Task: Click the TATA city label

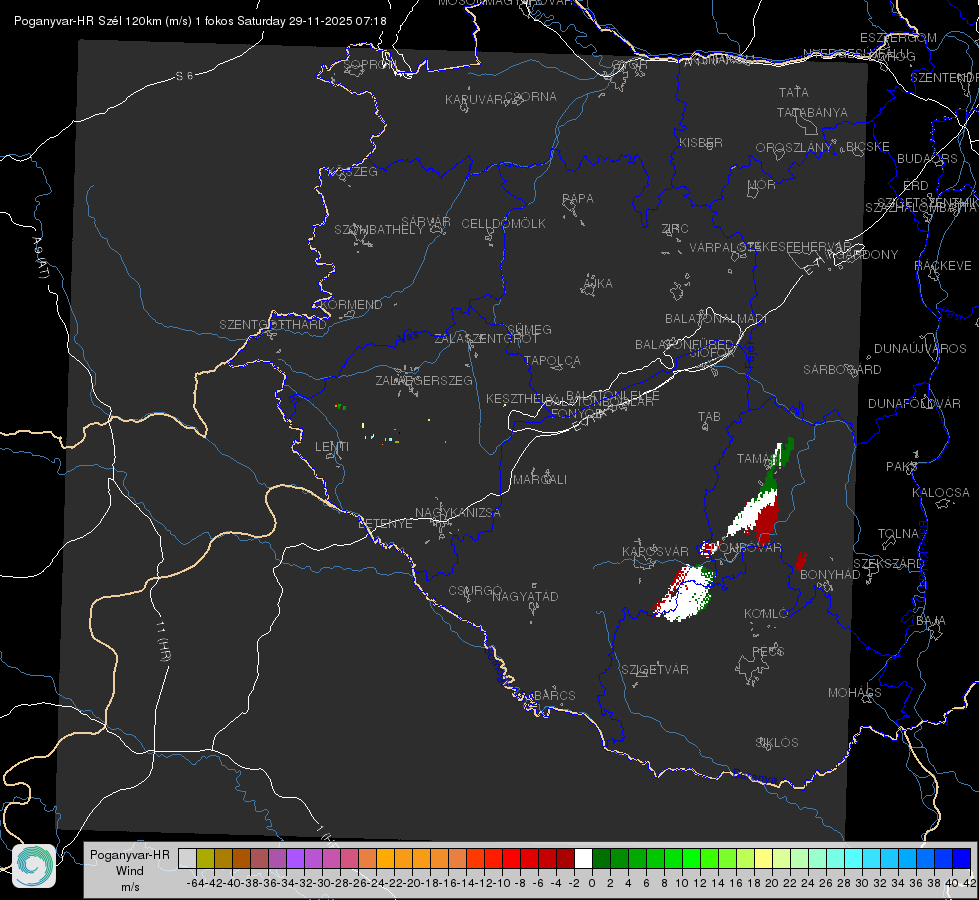Action: pyautogui.click(x=794, y=92)
